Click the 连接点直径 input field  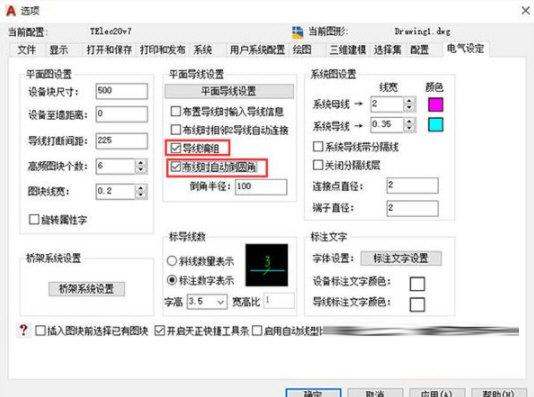tap(412, 186)
